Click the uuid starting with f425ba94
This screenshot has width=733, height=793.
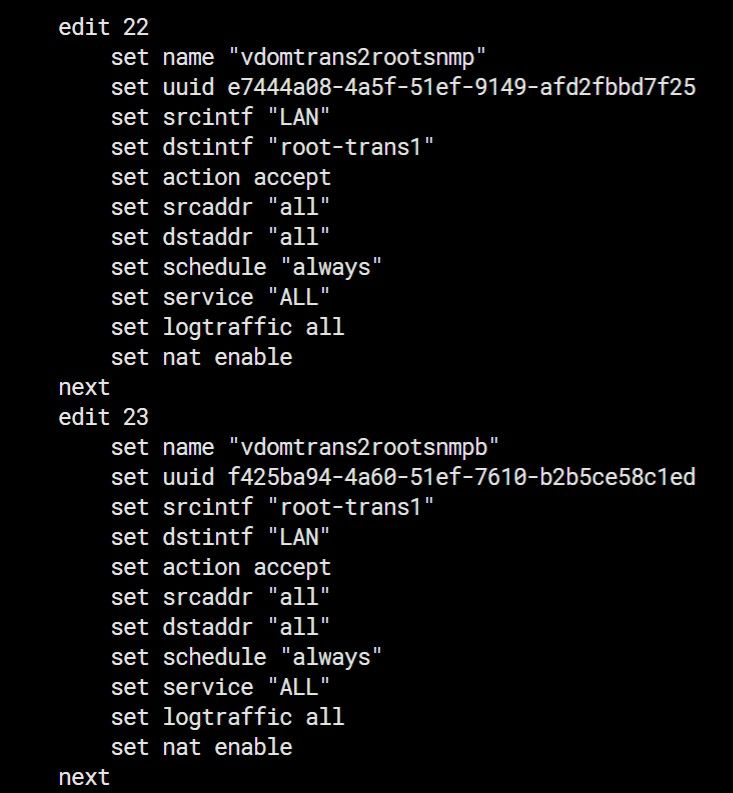tap(455, 477)
